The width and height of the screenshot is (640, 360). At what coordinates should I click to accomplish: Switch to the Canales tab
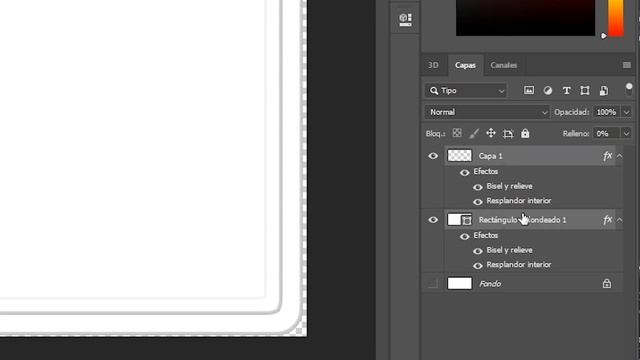click(504, 65)
